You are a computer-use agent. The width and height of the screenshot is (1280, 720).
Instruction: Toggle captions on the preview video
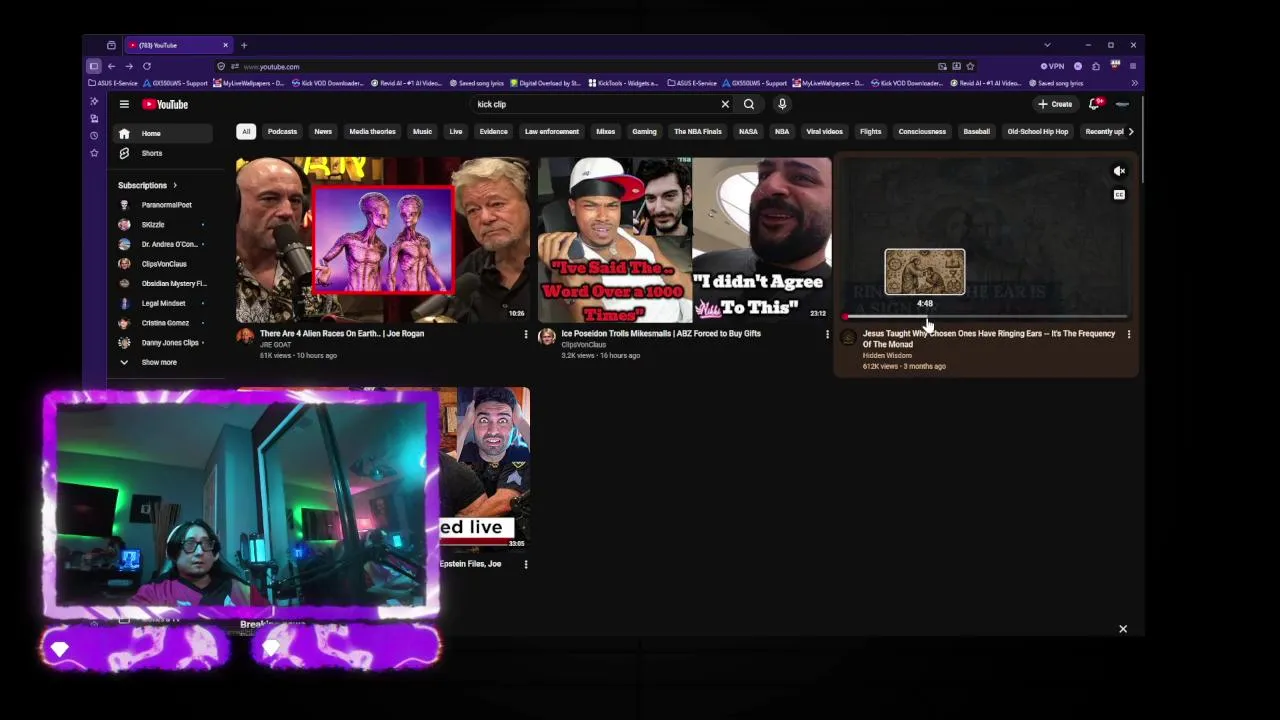point(1119,195)
